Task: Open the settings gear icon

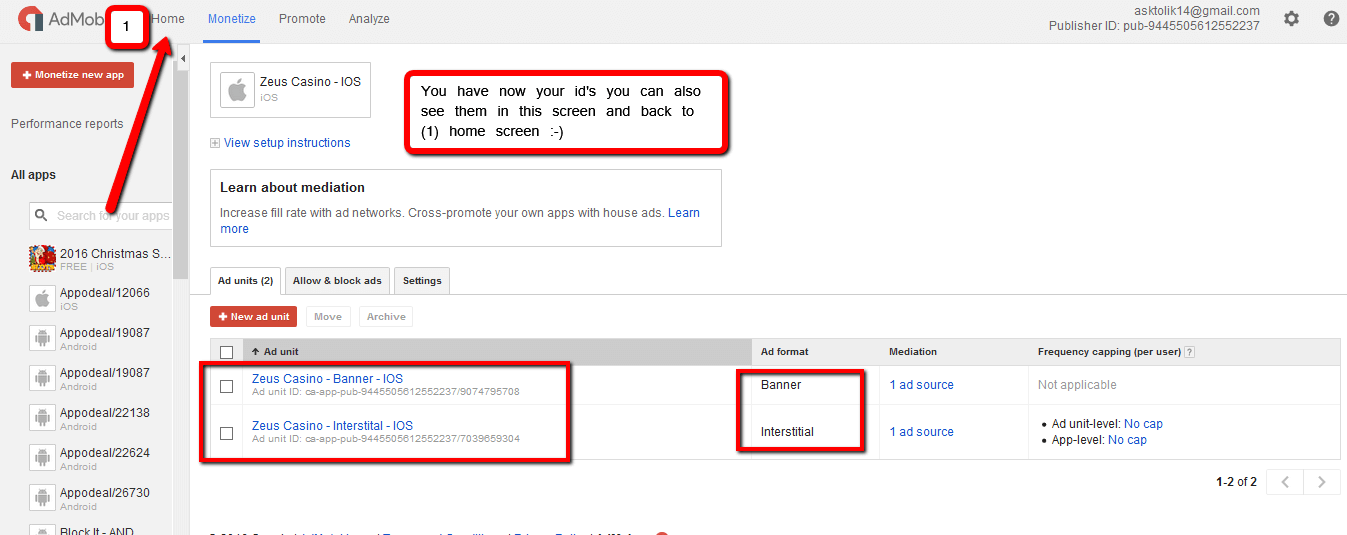Action: (x=1291, y=19)
